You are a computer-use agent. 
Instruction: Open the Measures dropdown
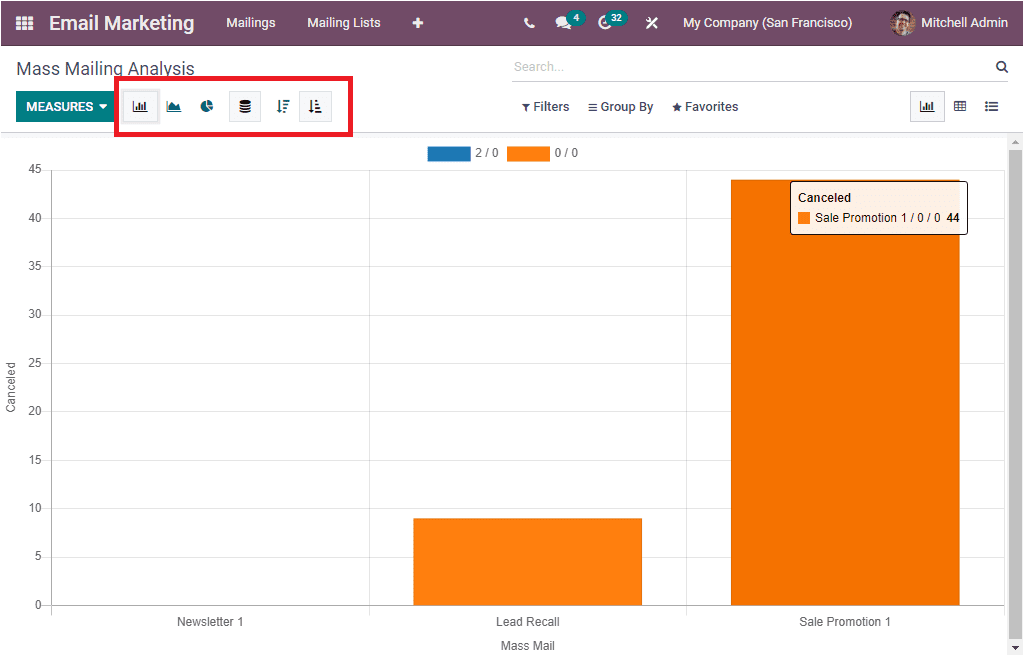[x=64, y=105]
